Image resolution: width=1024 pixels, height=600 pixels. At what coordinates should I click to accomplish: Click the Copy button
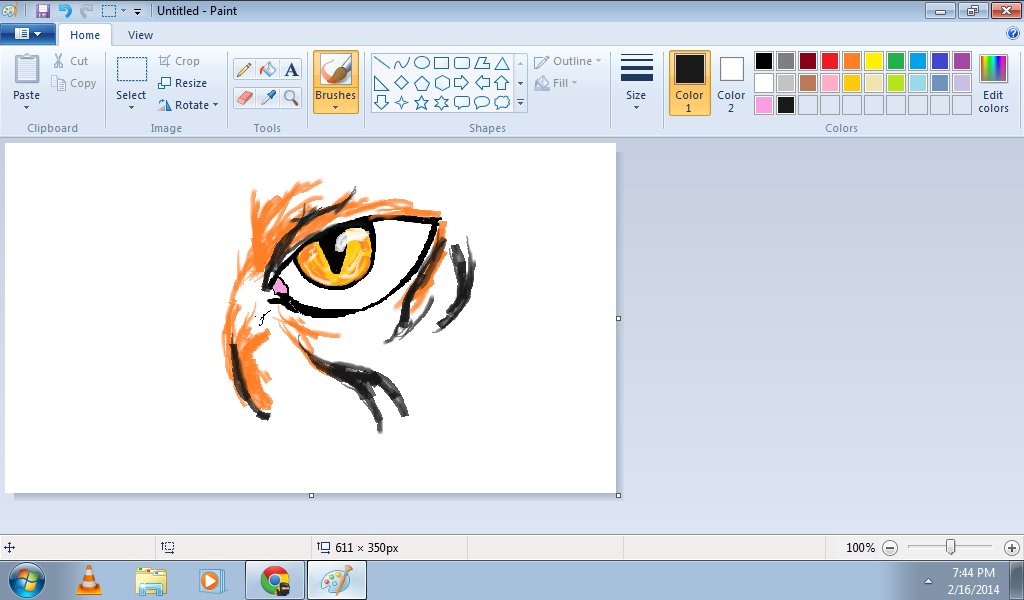pos(74,83)
